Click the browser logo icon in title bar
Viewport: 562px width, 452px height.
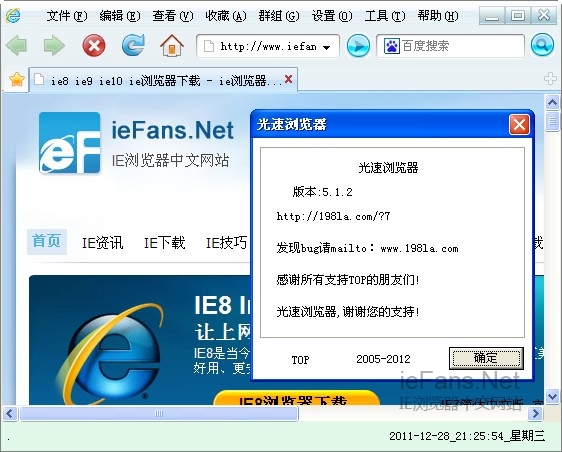tap(13, 15)
